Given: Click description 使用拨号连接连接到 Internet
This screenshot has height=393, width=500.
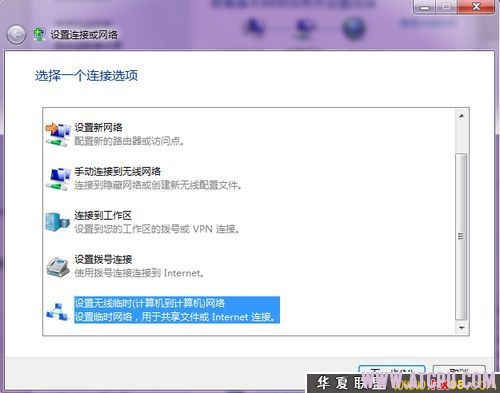Looking at the screenshot, I should coord(139,273).
